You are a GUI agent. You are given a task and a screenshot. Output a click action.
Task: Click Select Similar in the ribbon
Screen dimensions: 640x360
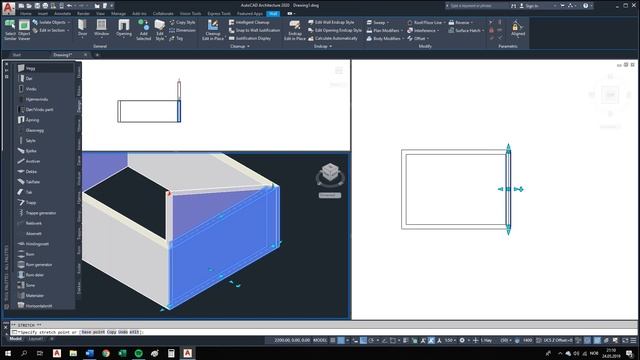10,30
